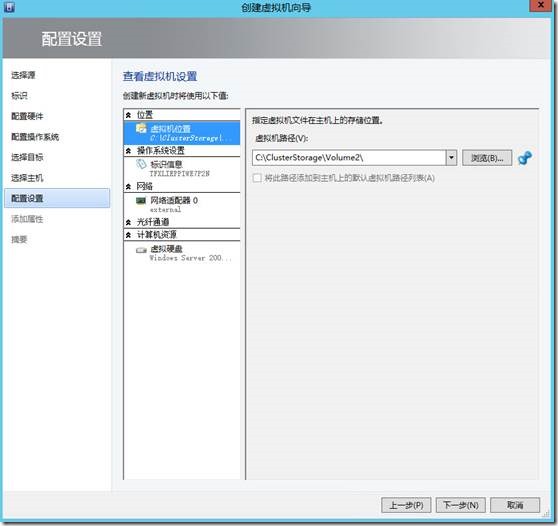Go to the 标识 wizard step
The image size is (558, 526).
pos(19,96)
